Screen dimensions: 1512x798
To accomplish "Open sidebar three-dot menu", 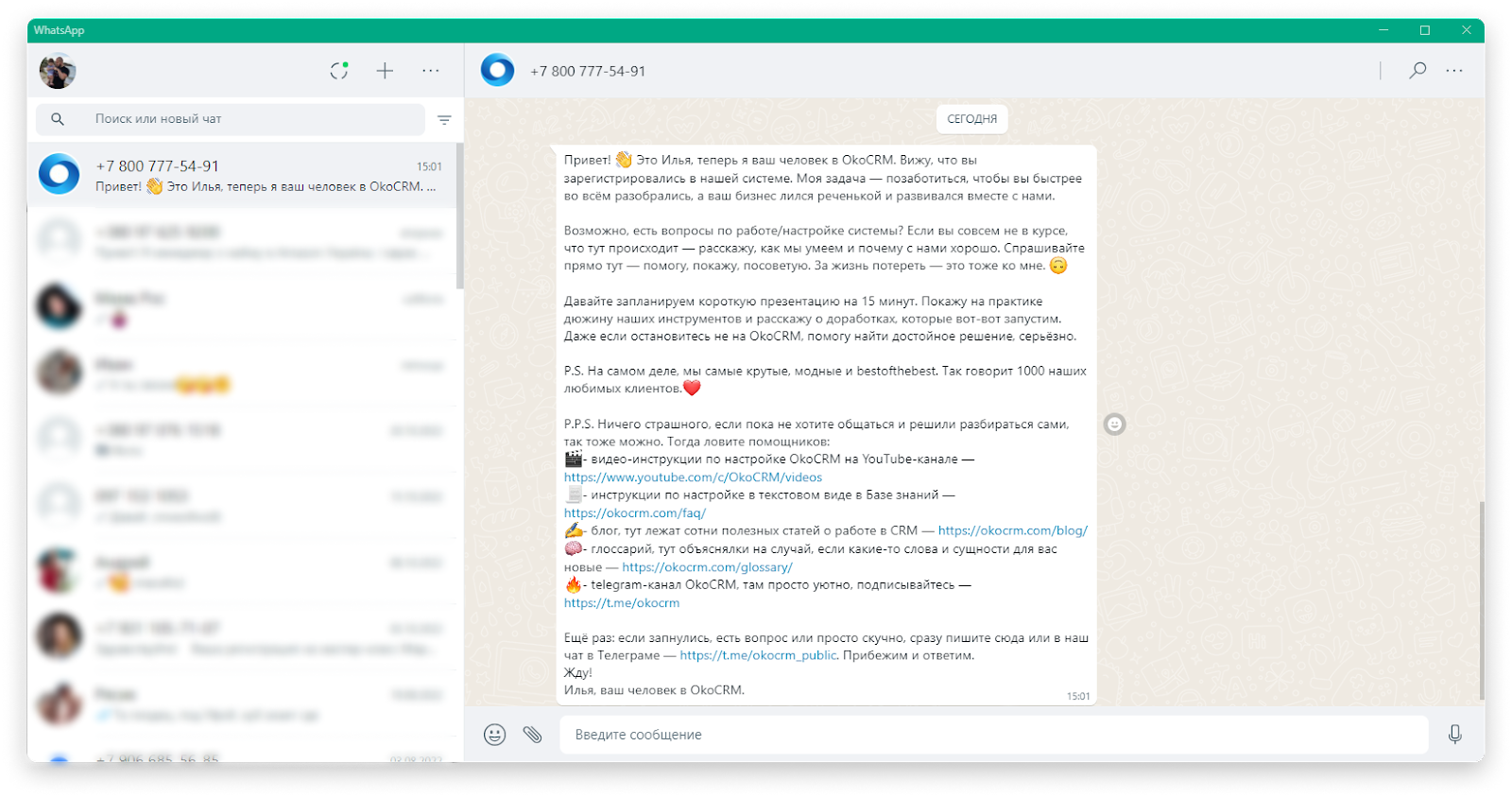I will click(431, 71).
